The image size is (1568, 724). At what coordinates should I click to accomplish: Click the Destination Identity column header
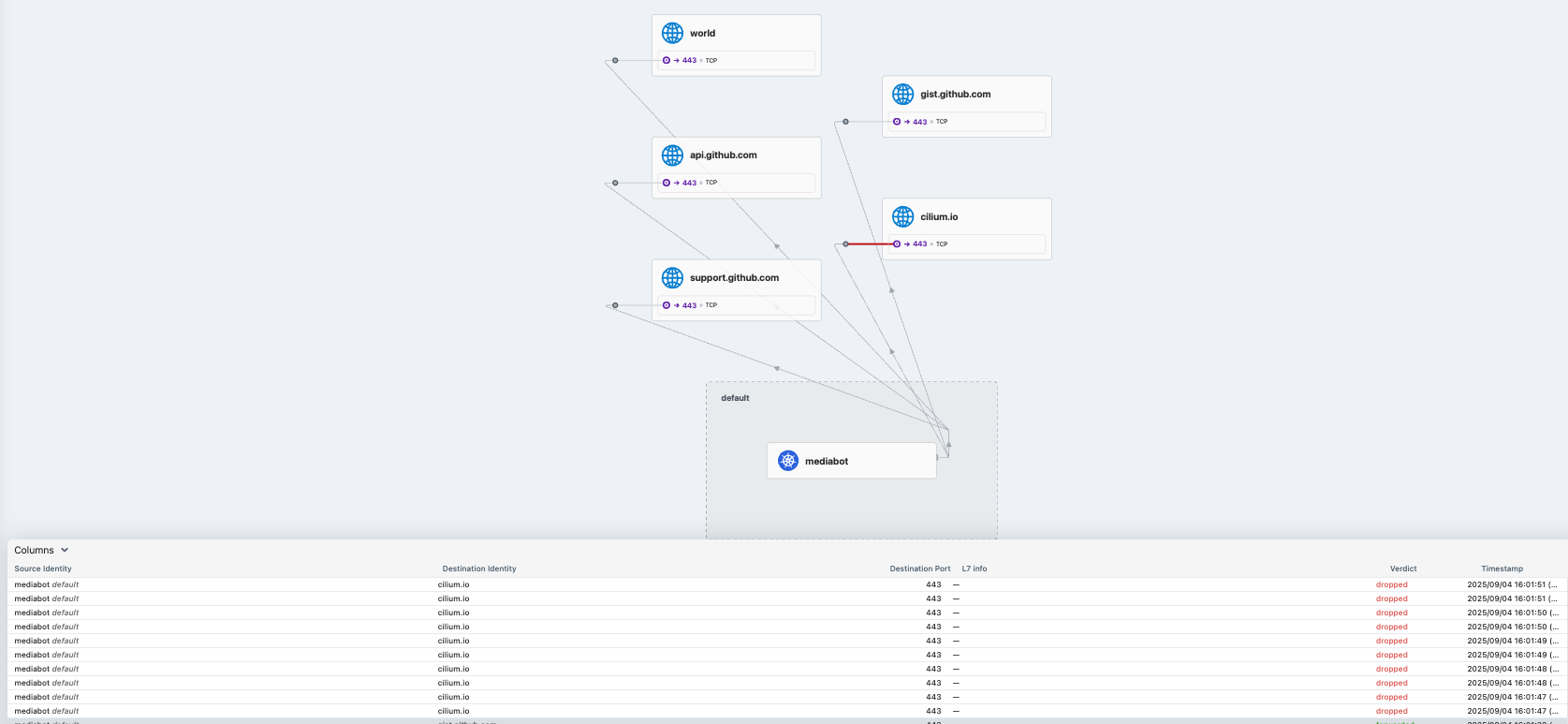tap(479, 569)
